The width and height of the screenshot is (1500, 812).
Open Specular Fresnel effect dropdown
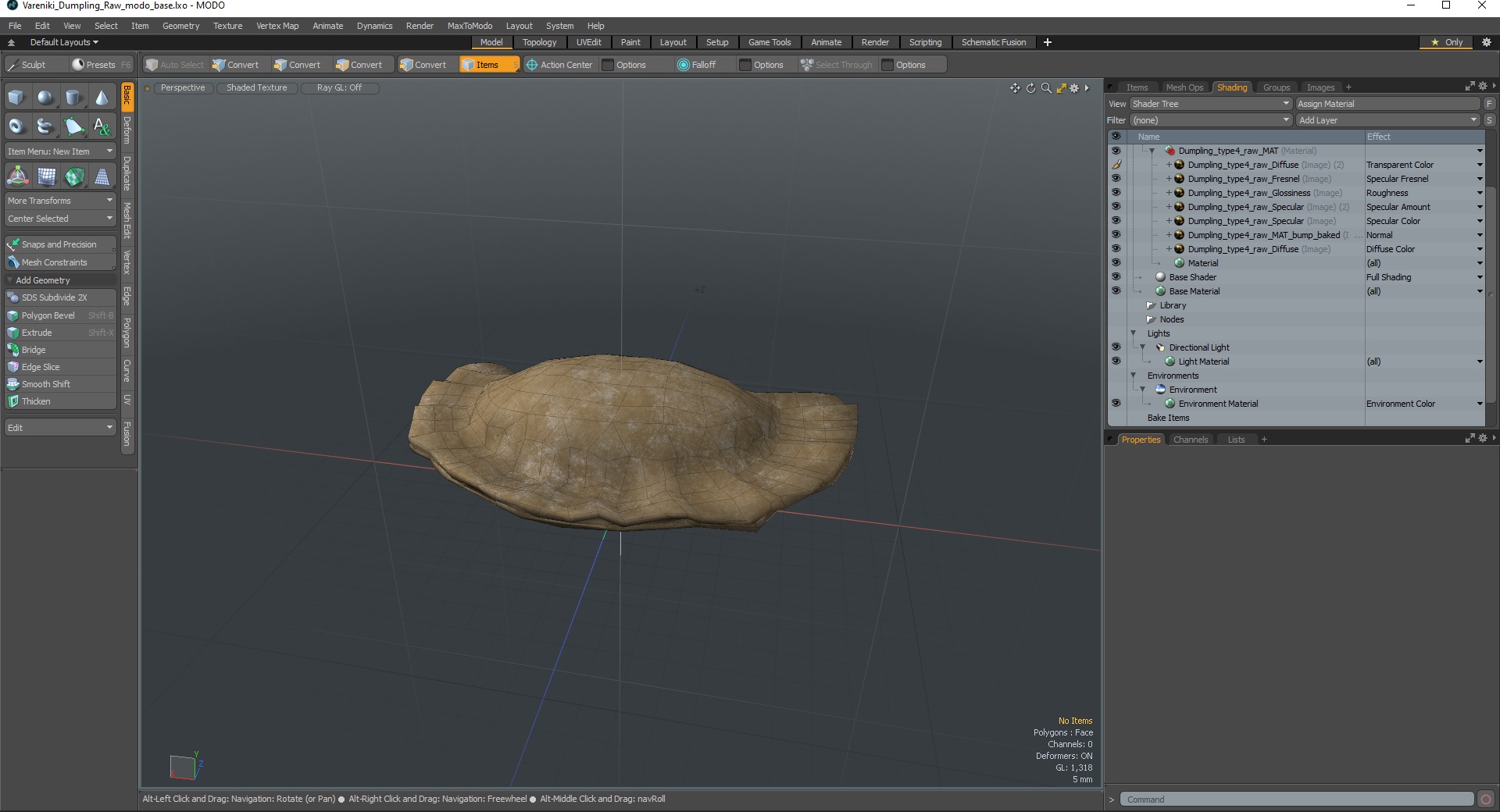[1479, 179]
